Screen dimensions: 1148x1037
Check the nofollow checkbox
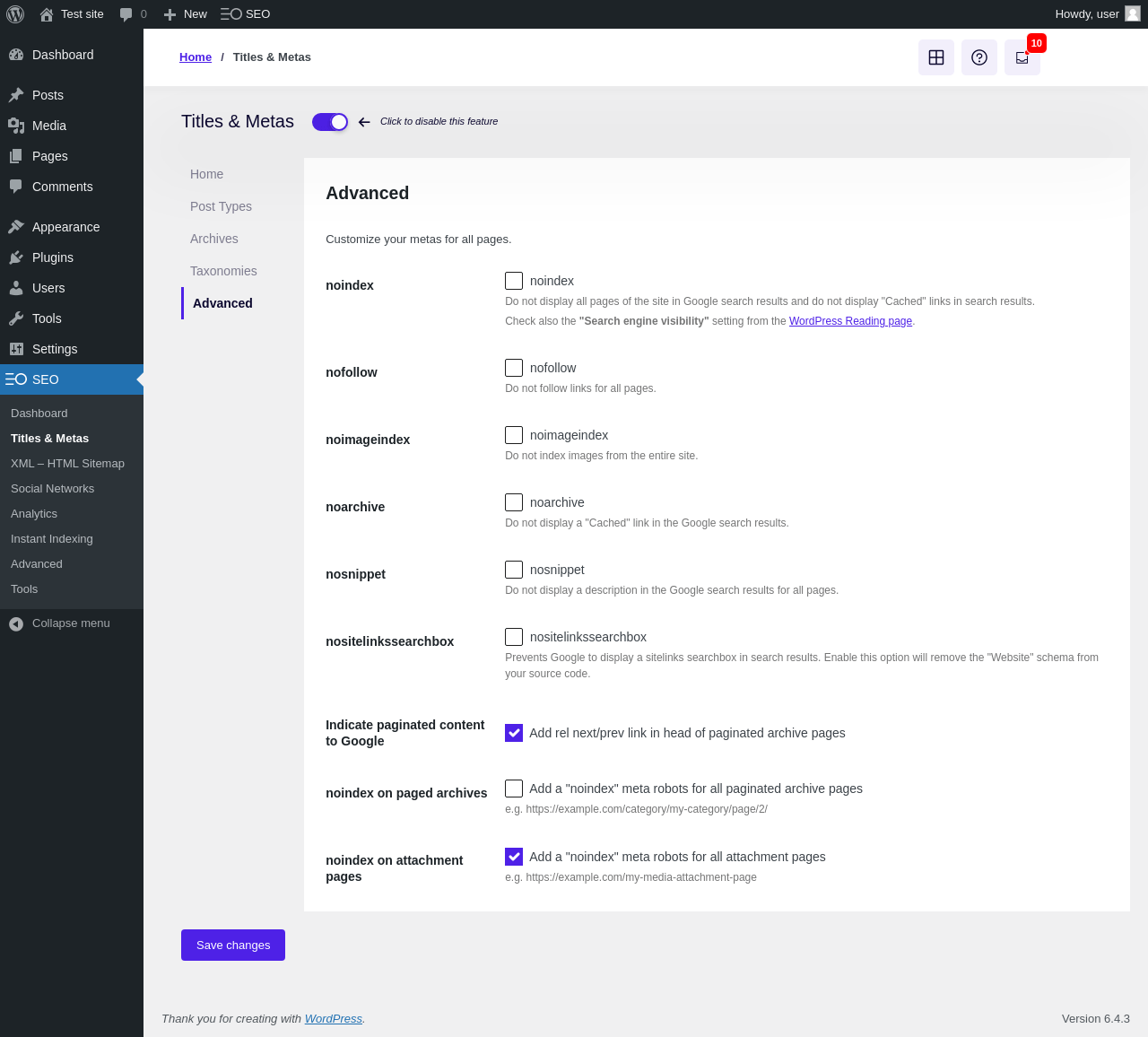(514, 368)
